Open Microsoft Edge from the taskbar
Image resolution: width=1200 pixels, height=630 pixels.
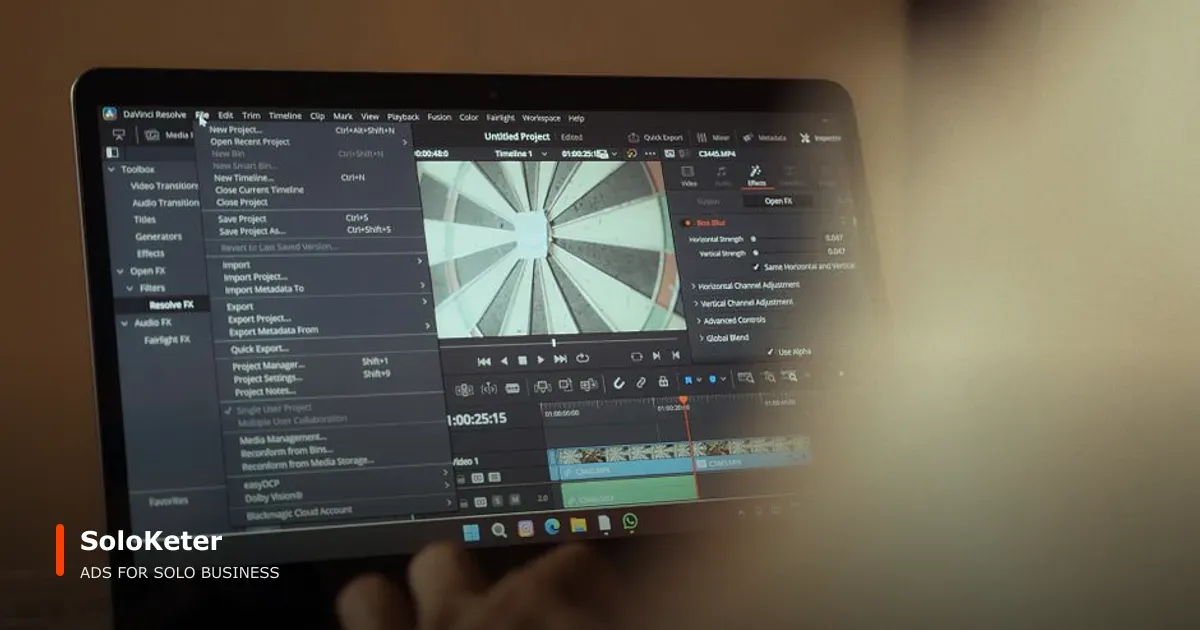pos(552,527)
